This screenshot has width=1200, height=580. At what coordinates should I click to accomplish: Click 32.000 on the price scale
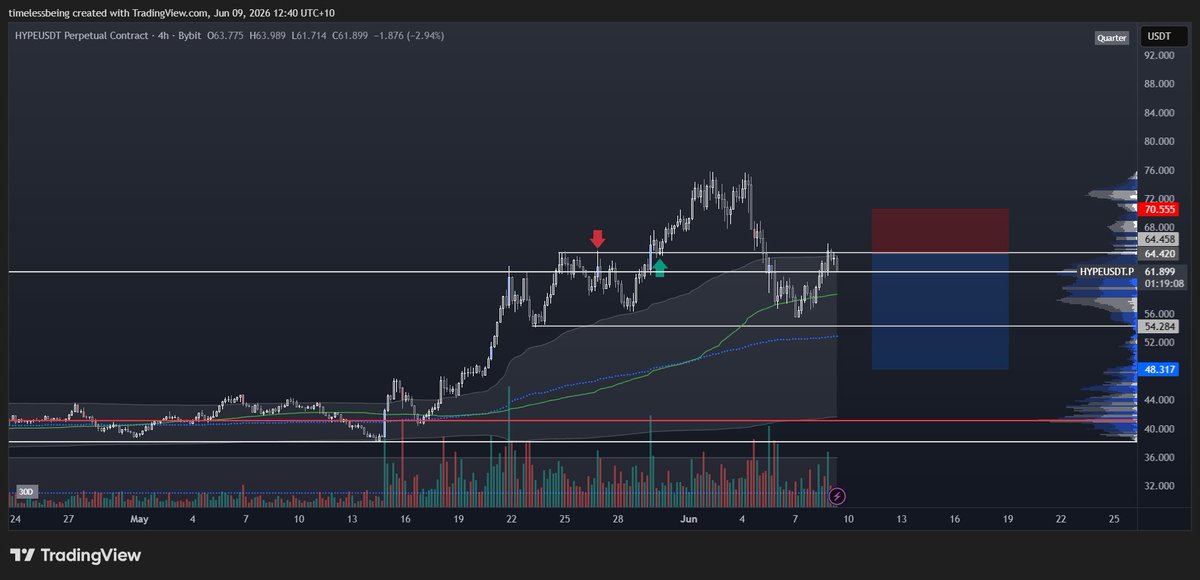tap(1159, 486)
